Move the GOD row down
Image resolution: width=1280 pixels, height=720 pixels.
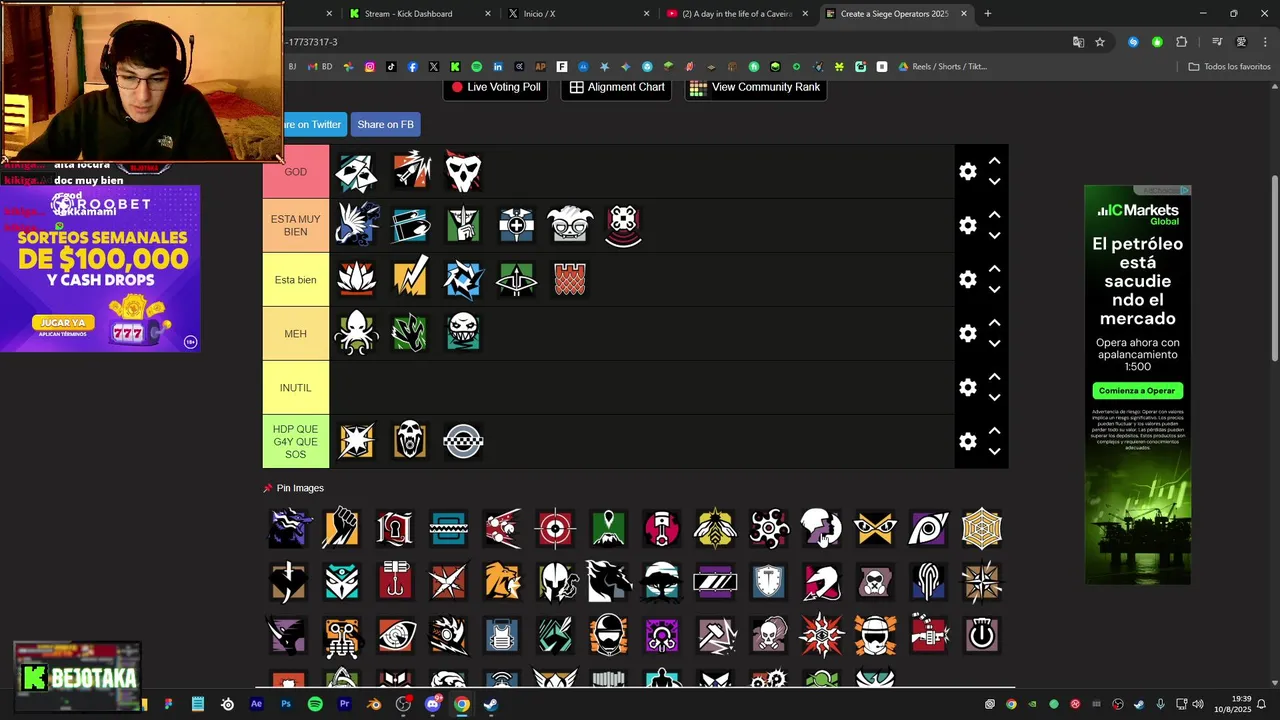click(x=994, y=182)
